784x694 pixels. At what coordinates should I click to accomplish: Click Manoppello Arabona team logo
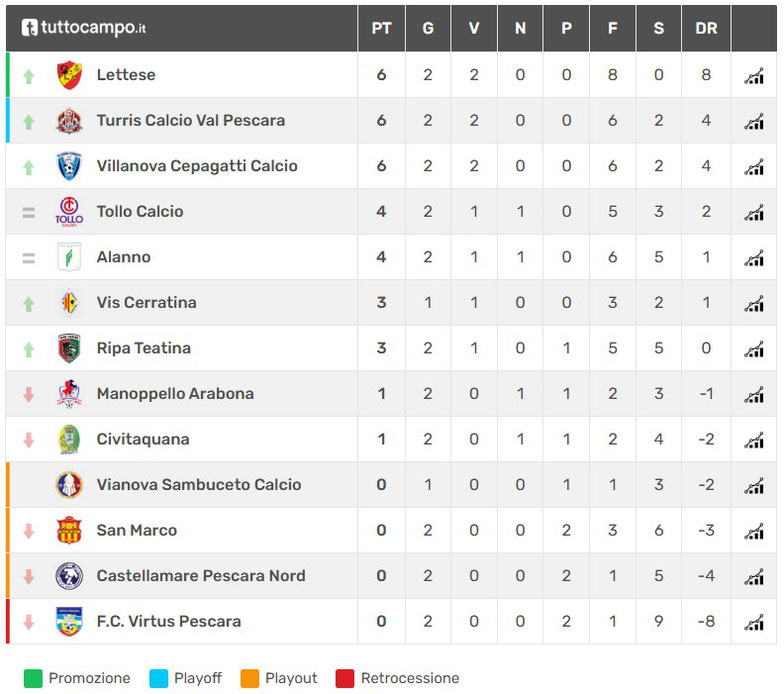(x=69, y=394)
